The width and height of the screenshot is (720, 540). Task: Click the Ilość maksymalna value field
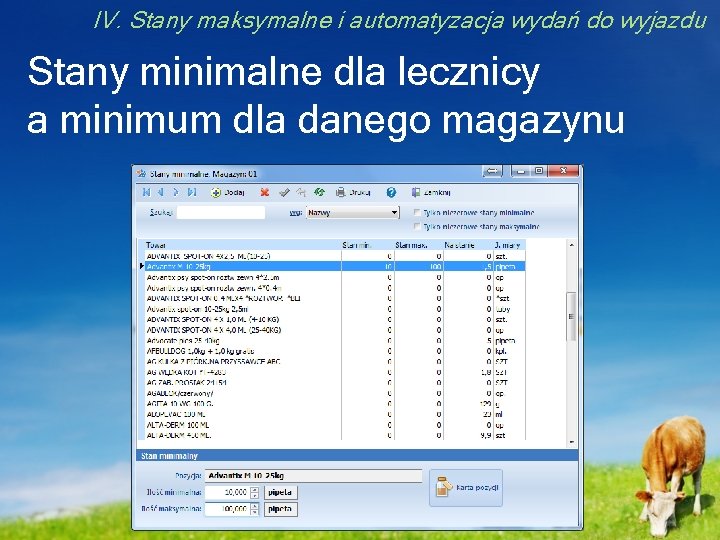coord(227,509)
